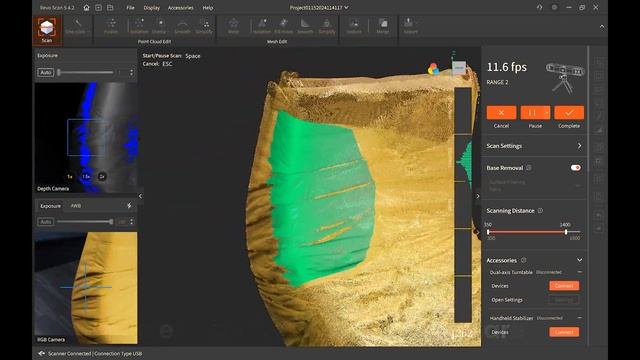Collapse the Accessories section
This screenshot has width=640, height=360.
coord(580,260)
